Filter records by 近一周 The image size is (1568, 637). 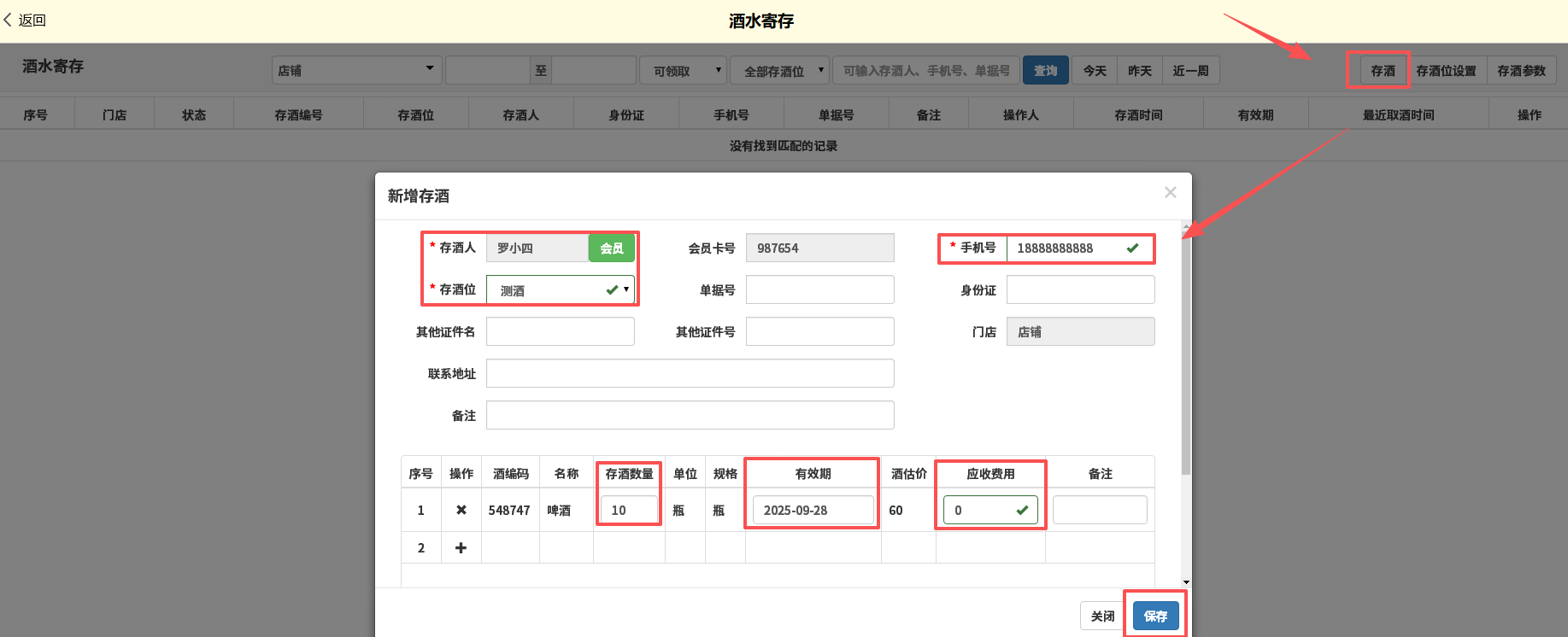point(1190,71)
